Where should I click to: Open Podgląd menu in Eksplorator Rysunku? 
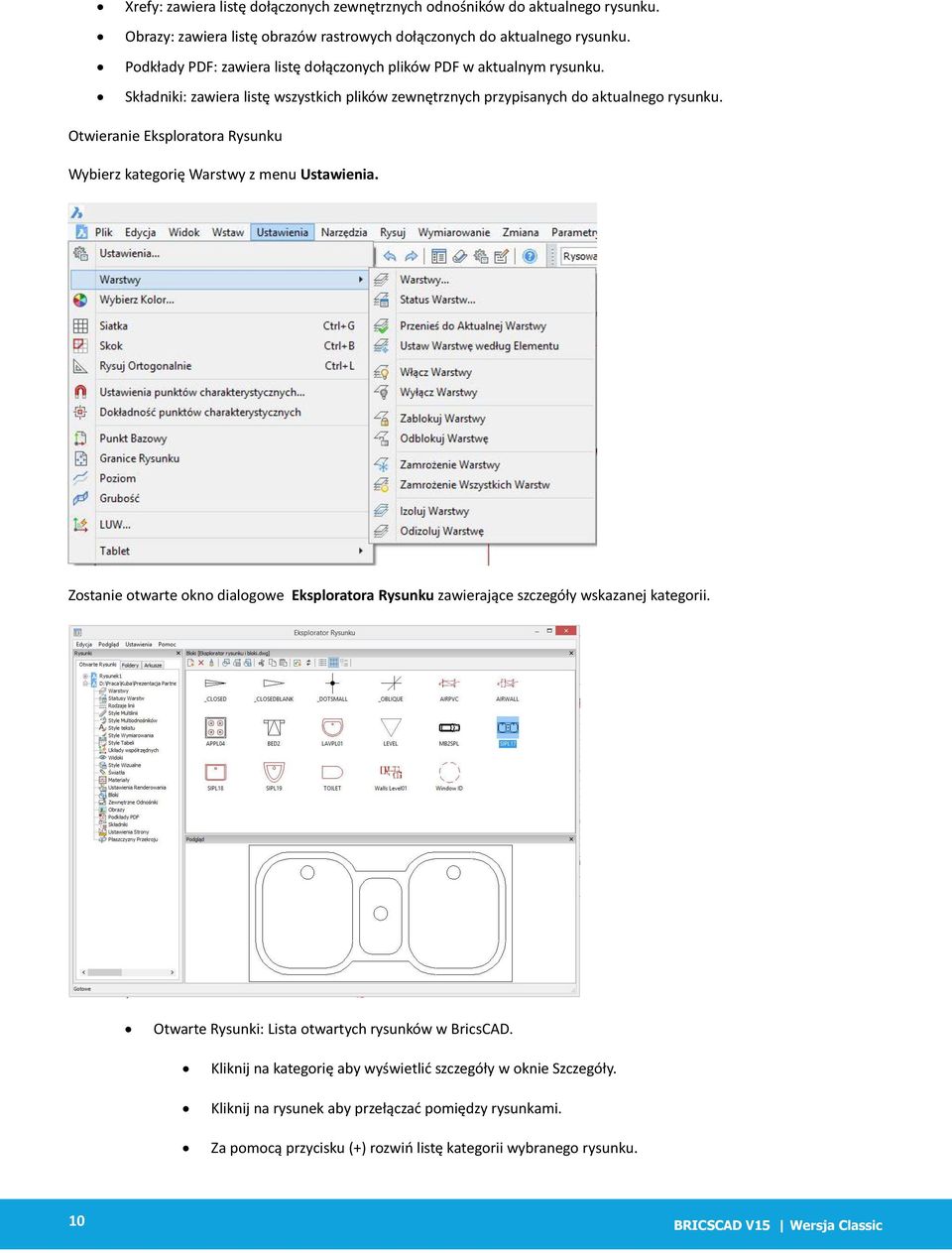click(108, 644)
